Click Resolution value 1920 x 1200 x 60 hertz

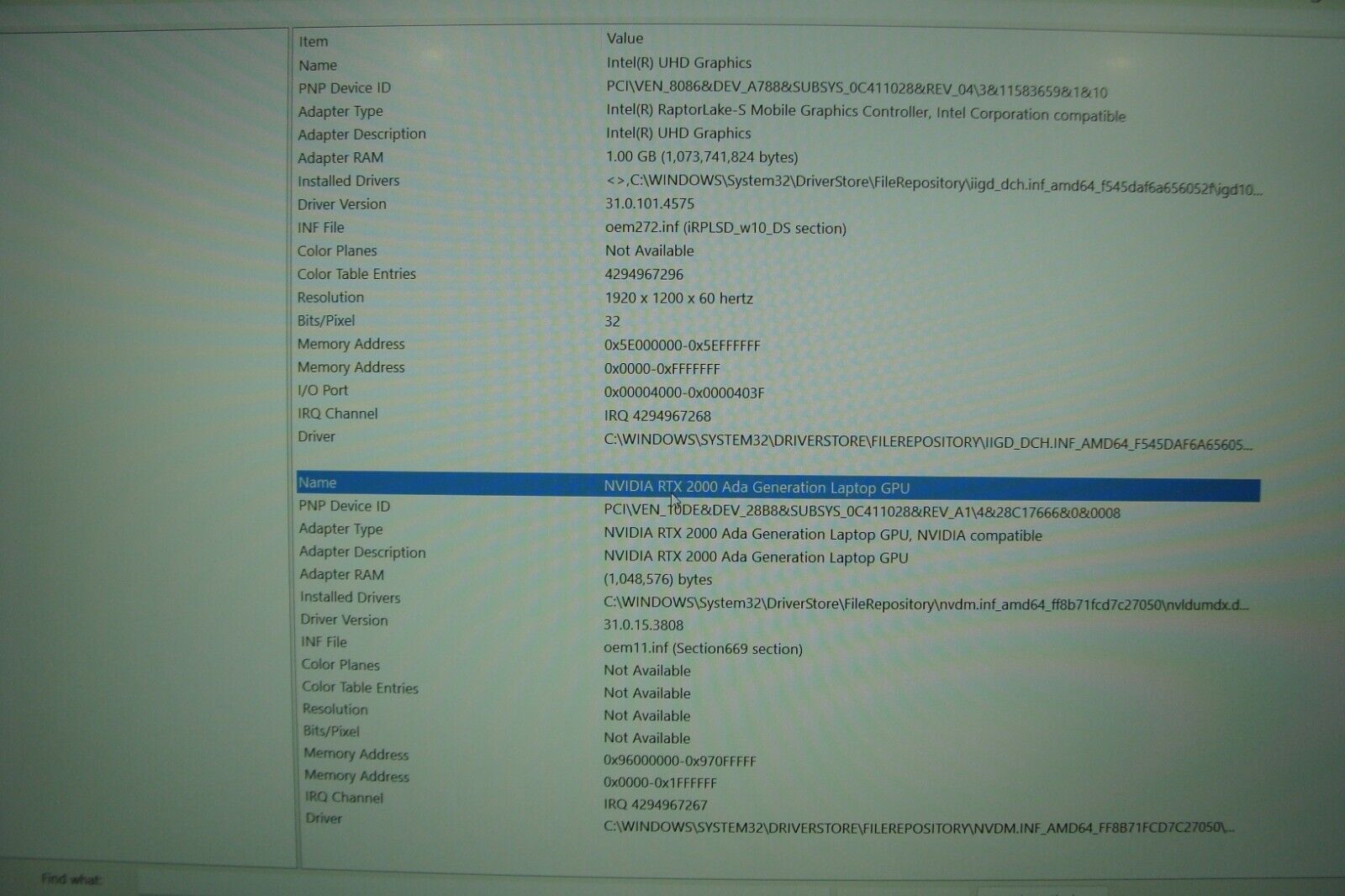[x=678, y=298]
